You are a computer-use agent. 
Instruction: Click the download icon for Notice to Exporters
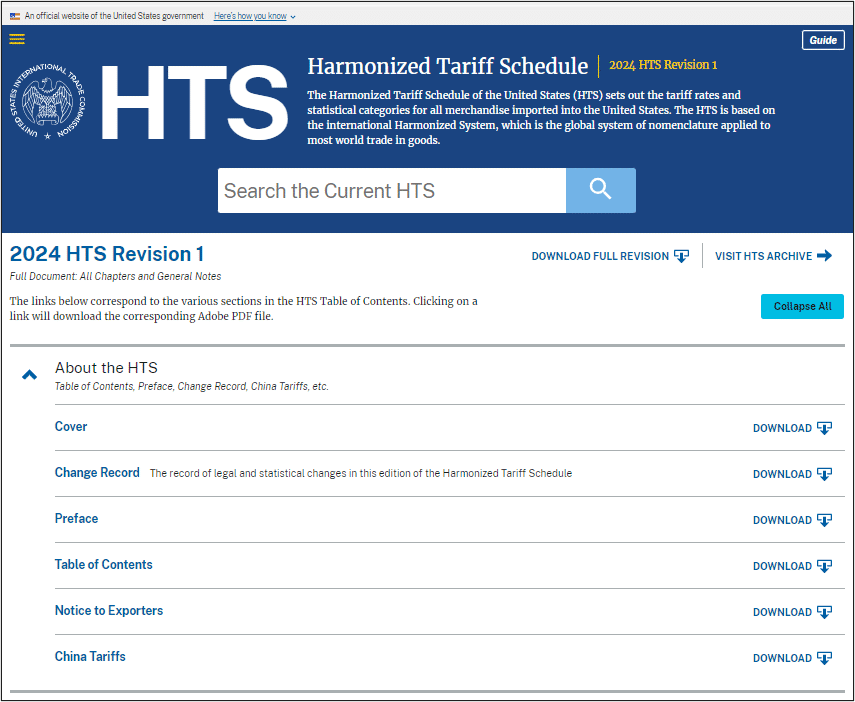coord(824,612)
